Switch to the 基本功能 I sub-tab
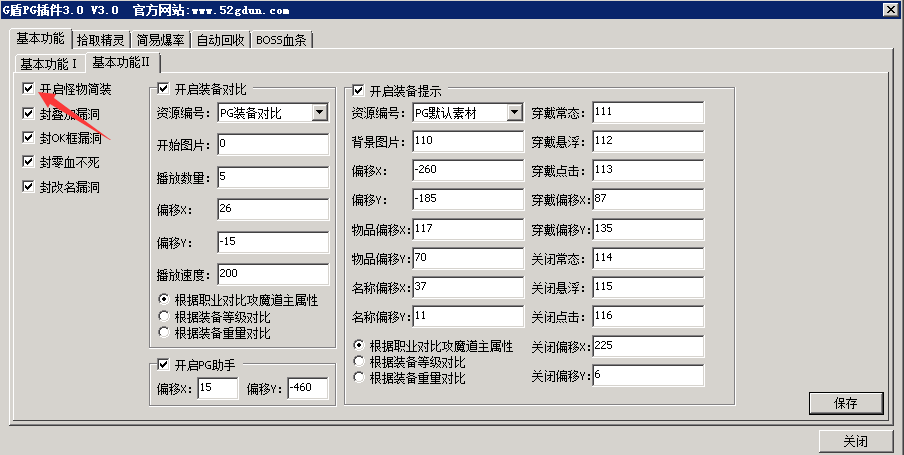904x455 pixels. click(x=49, y=63)
